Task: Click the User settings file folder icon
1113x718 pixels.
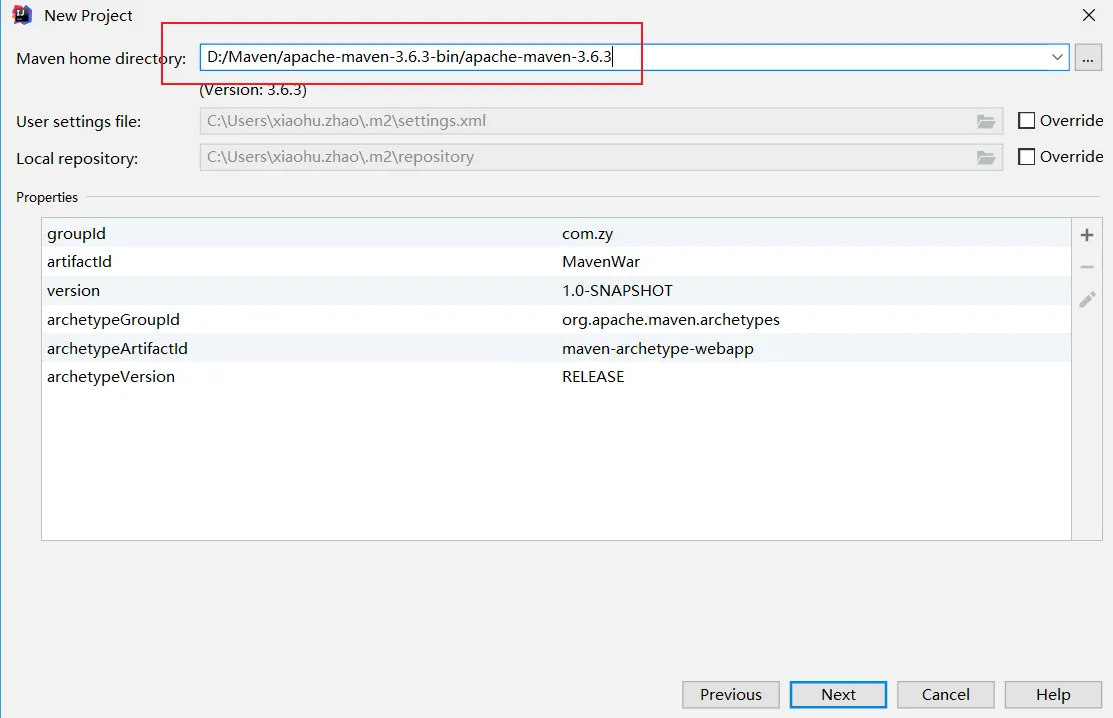Action: (986, 122)
